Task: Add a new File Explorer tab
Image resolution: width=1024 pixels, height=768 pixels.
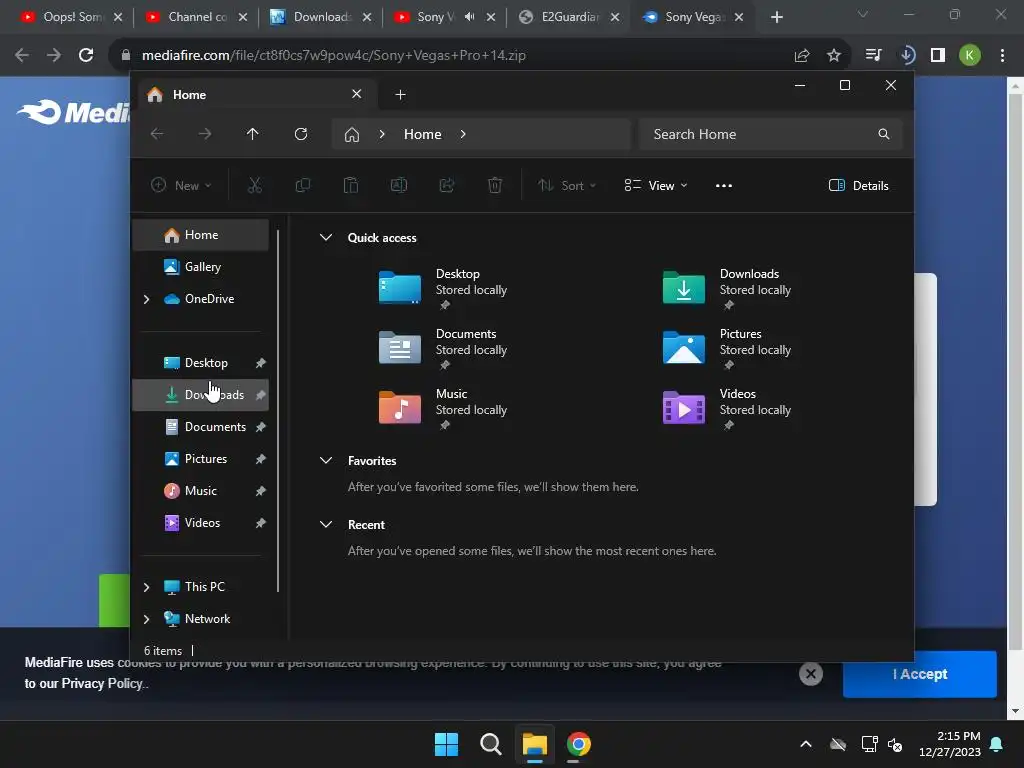Action: (x=400, y=95)
